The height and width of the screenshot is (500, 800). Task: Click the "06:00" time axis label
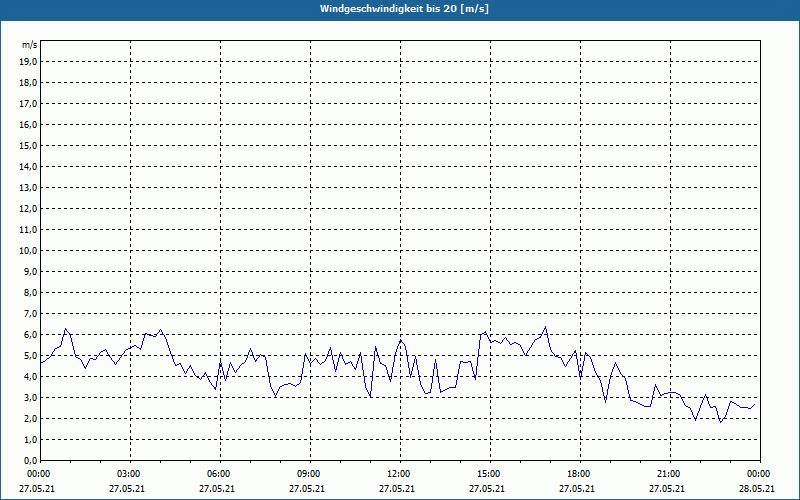218,474
